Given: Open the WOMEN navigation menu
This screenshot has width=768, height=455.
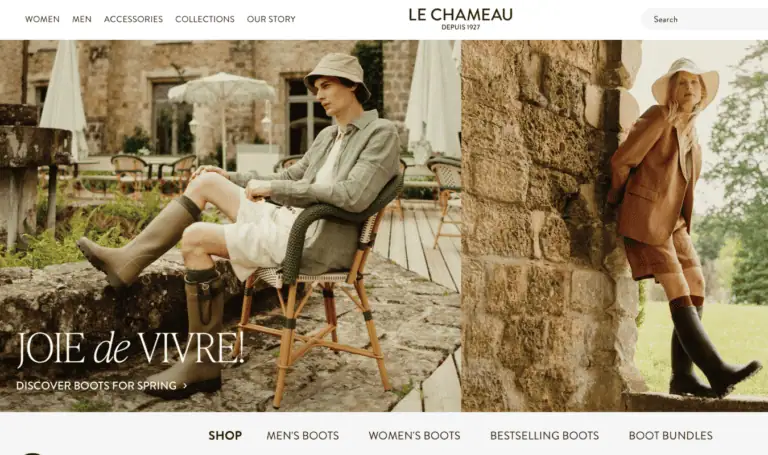Looking at the screenshot, I should (42, 19).
